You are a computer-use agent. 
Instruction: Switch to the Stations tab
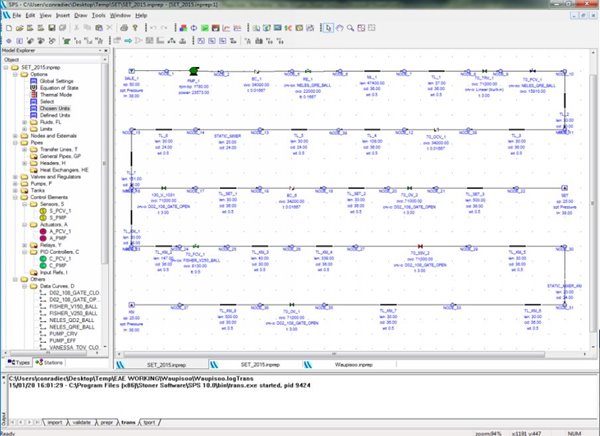pos(51,361)
